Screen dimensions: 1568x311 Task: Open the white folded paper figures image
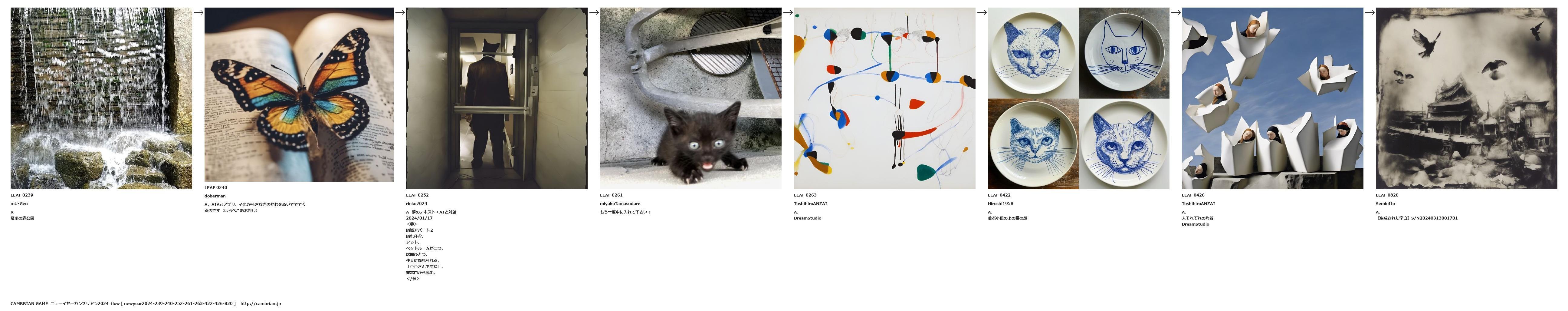[x=1272, y=98]
